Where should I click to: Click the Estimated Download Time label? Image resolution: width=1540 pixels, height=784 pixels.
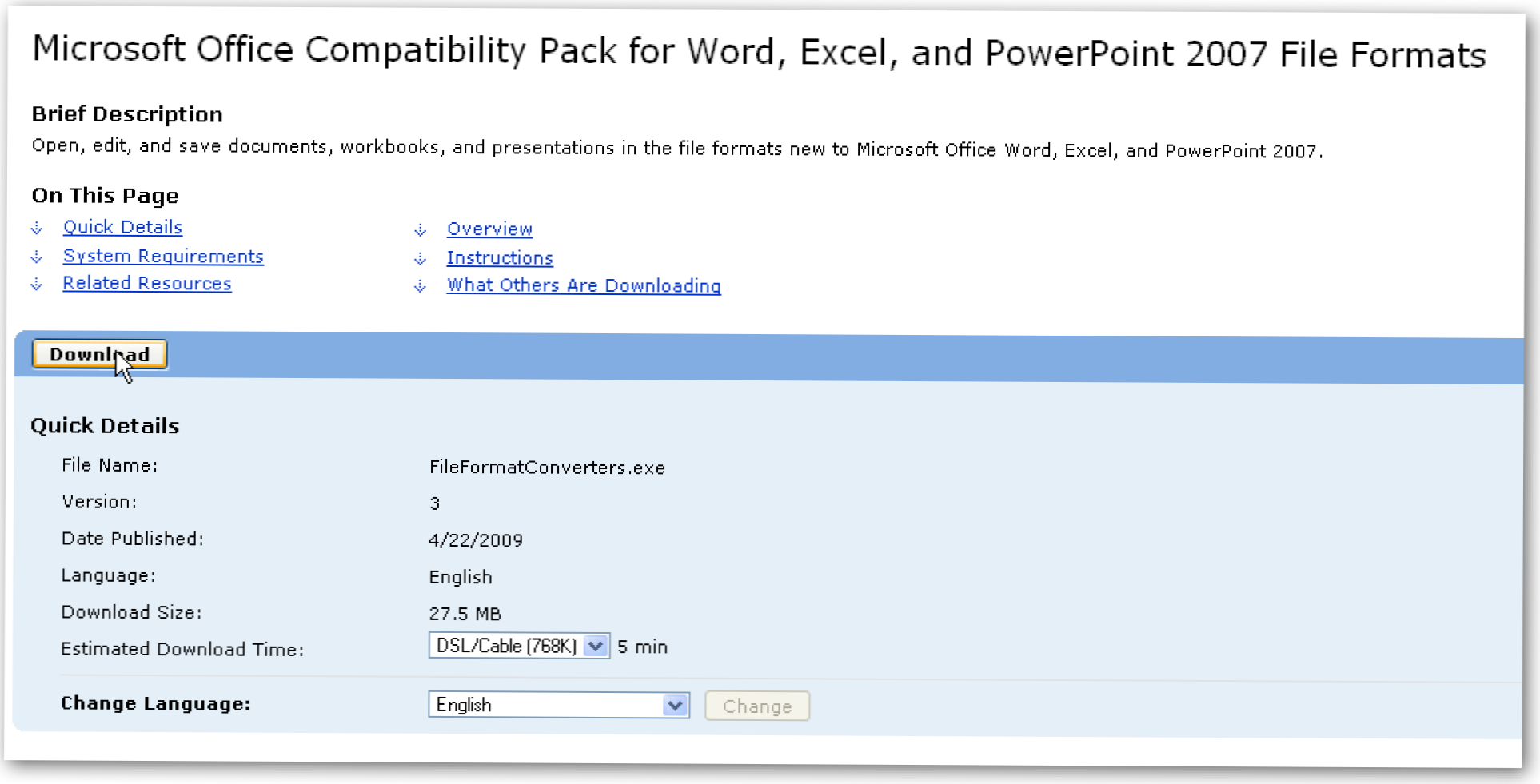tap(182, 649)
